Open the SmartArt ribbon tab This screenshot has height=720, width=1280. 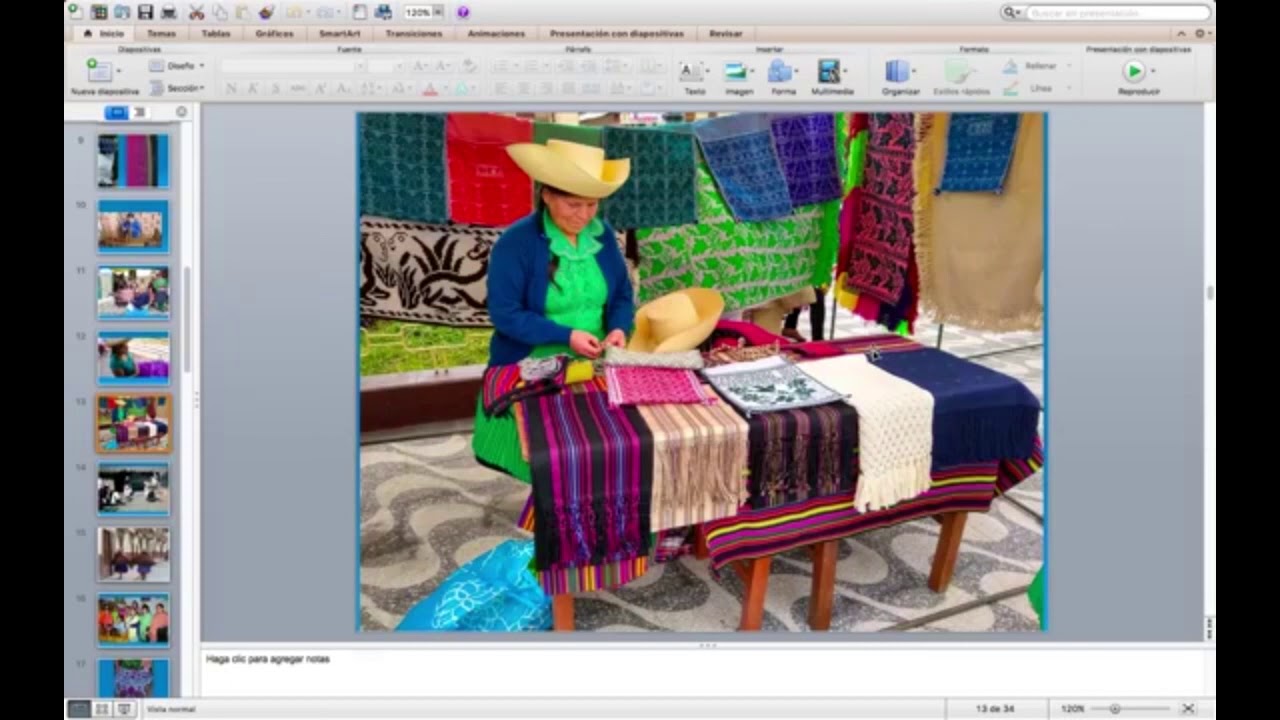pos(339,33)
